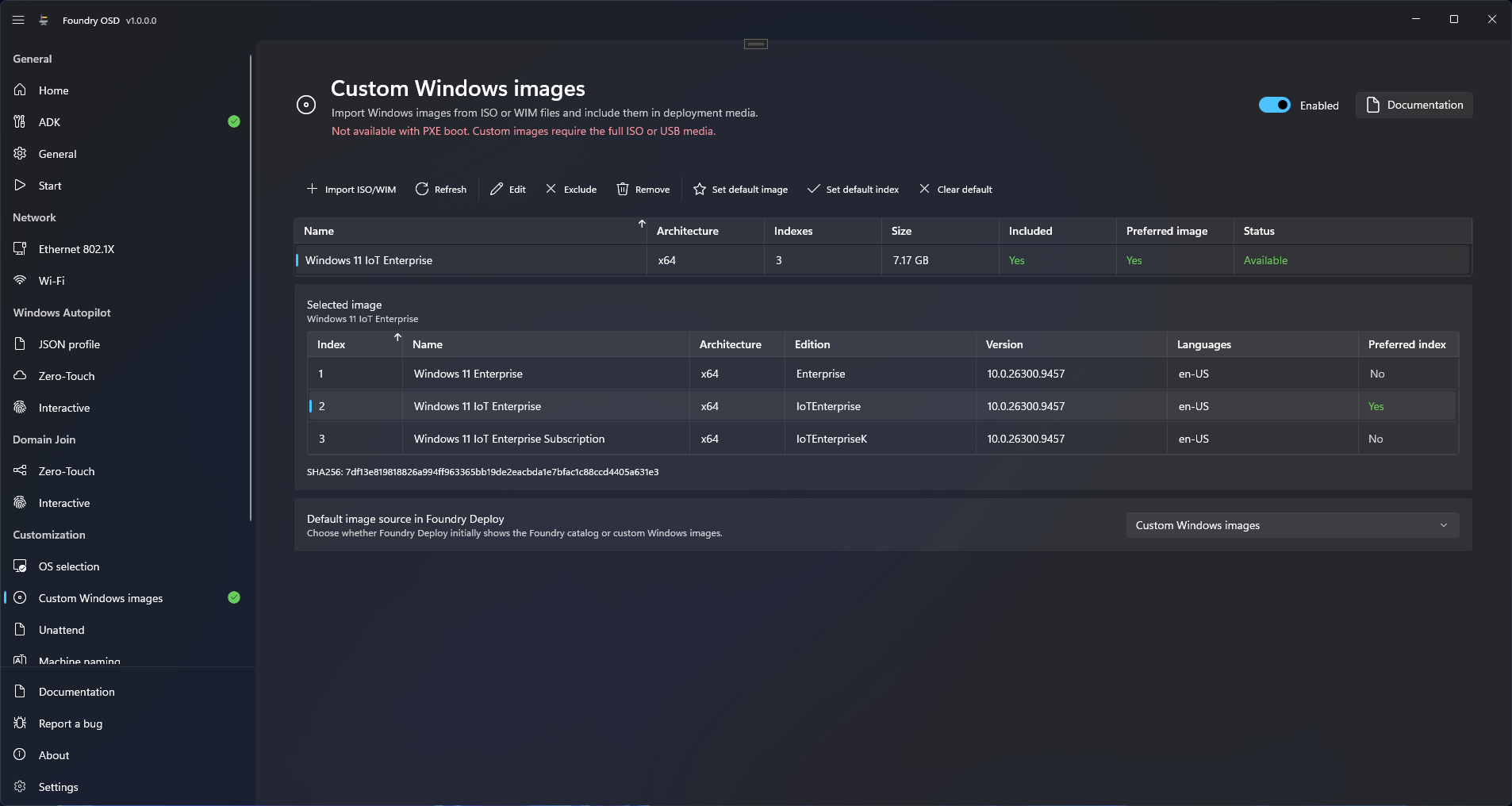Sort indexes table by Index column
The height and width of the screenshot is (806, 1512).
[355, 344]
